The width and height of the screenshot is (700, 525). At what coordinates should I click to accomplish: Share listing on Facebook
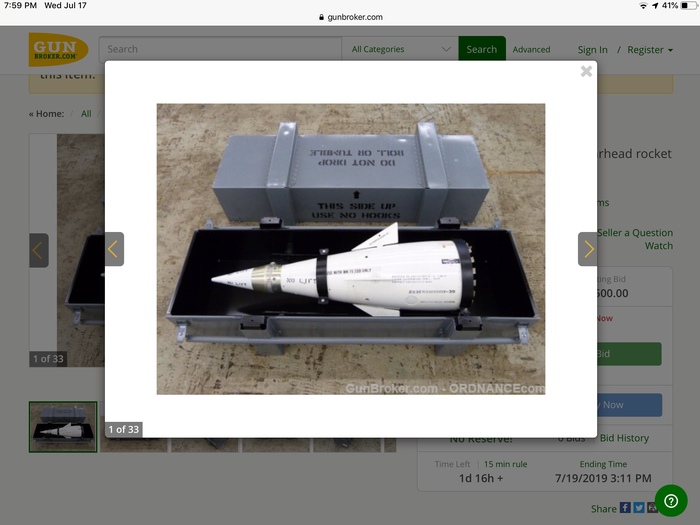[x=625, y=508]
